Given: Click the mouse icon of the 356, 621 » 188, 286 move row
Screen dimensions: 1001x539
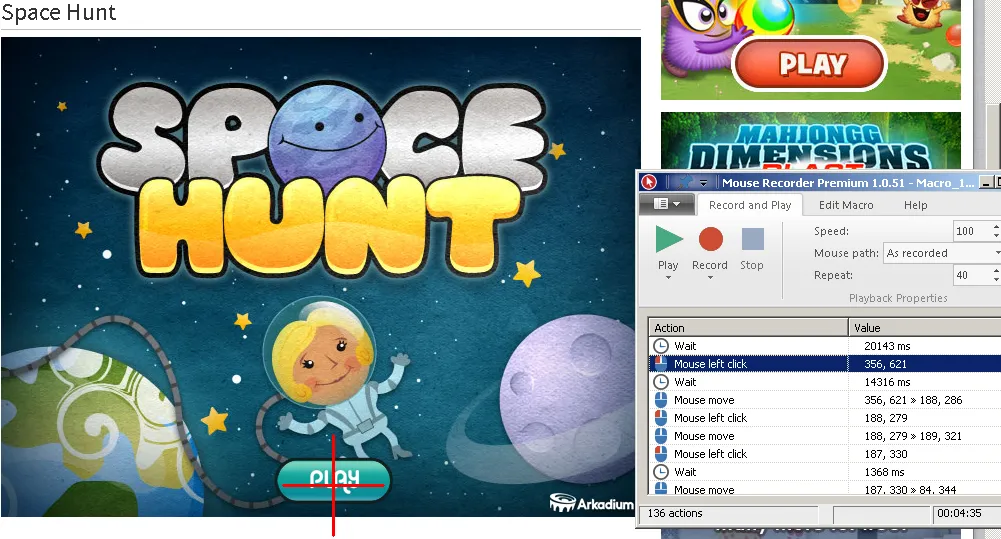Looking at the screenshot, I should pyautogui.click(x=661, y=400).
